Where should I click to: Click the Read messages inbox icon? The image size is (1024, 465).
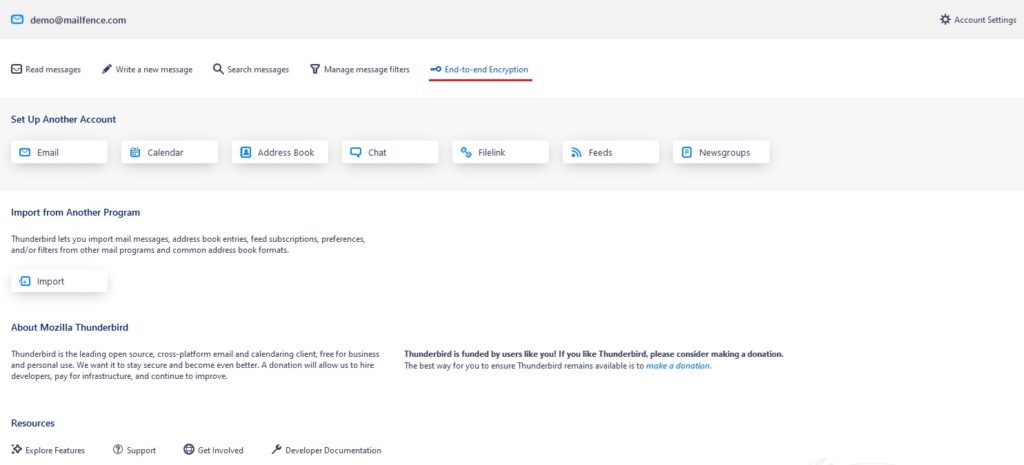tap(16, 69)
